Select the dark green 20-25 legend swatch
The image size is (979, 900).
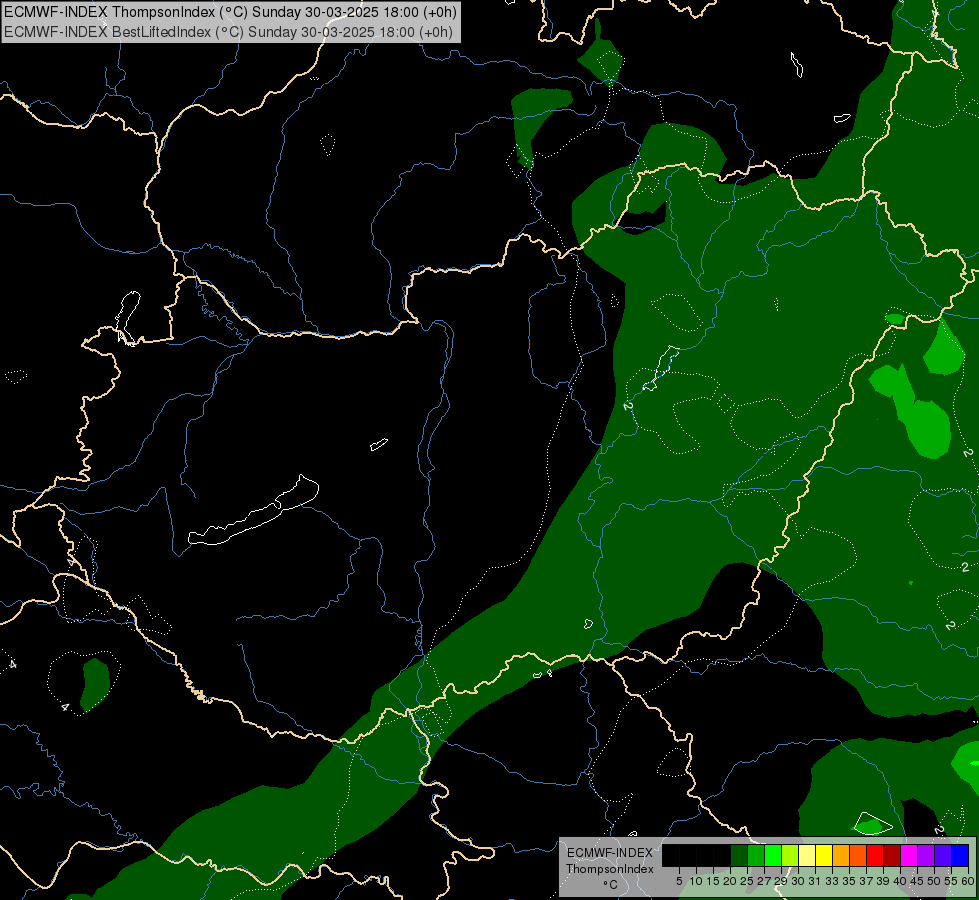pos(739,855)
